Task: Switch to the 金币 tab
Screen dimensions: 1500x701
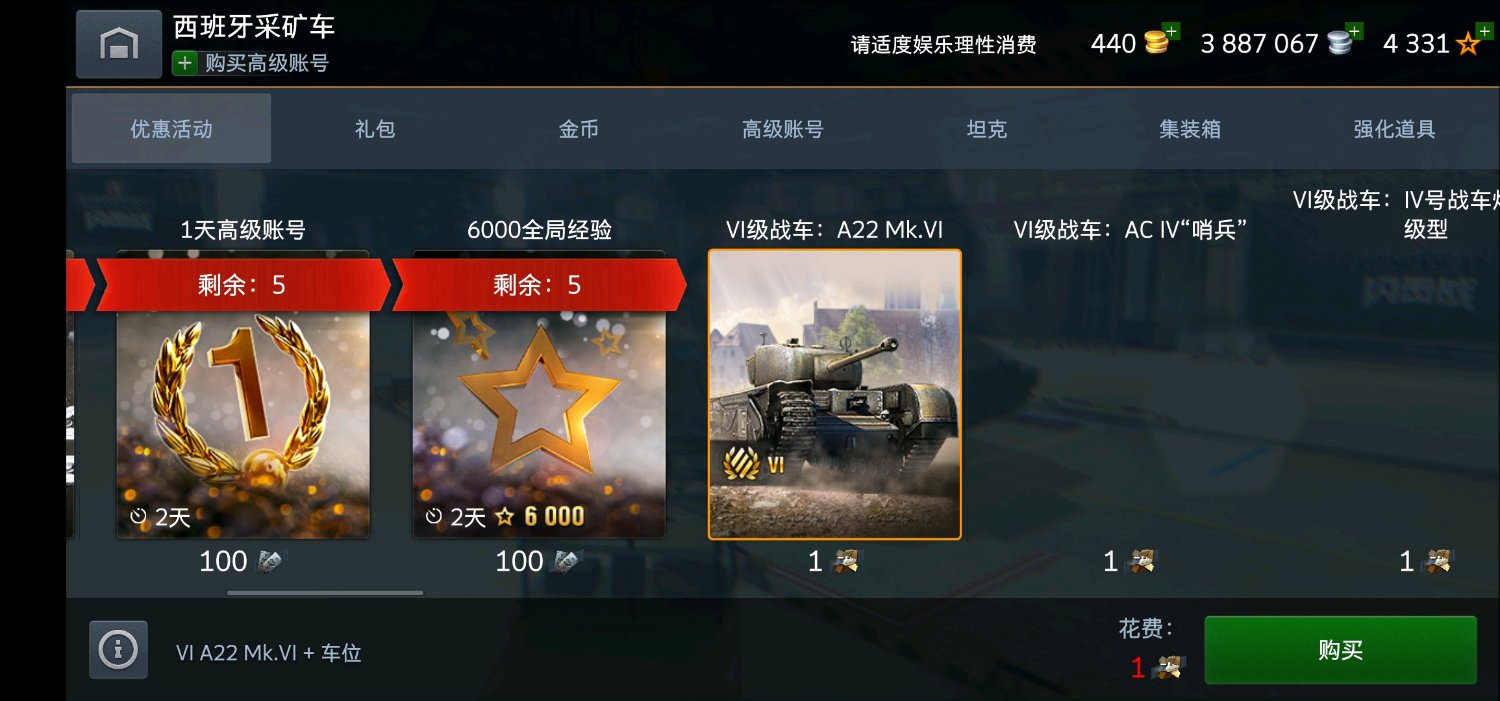Action: click(x=579, y=129)
